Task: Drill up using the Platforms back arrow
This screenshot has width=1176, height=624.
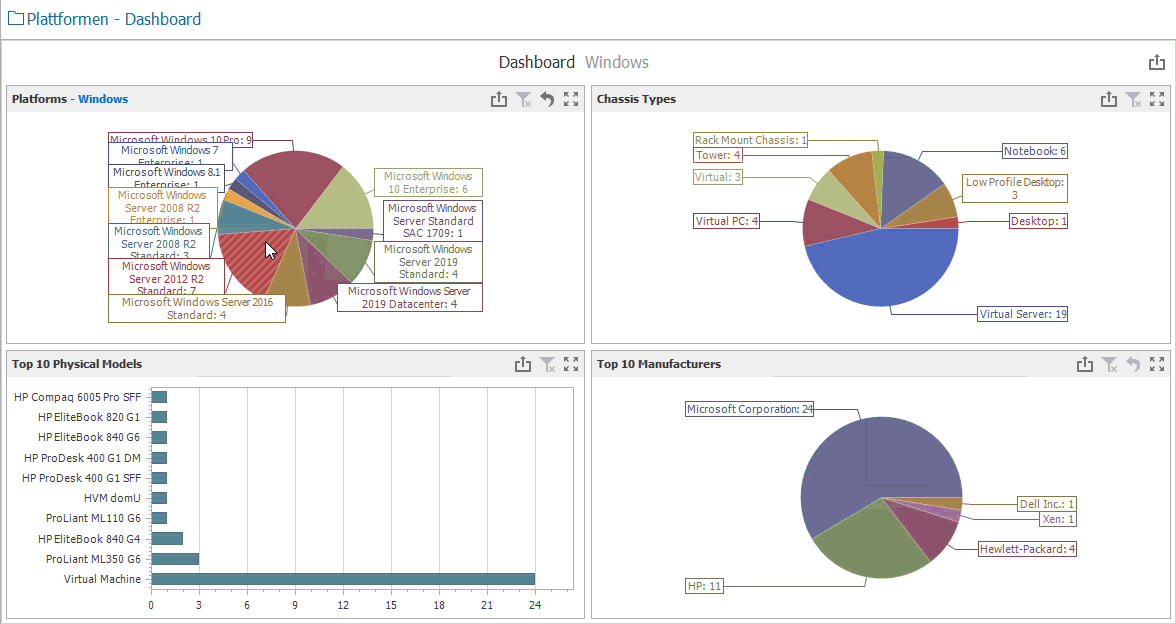Action: (548, 99)
